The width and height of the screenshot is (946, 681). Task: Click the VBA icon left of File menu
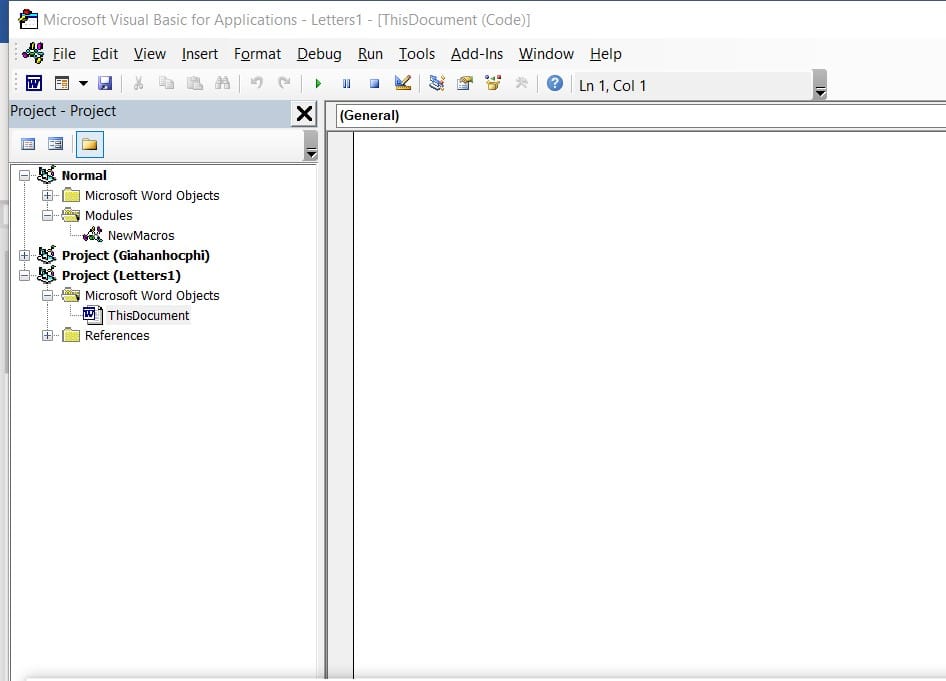(x=33, y=53)
